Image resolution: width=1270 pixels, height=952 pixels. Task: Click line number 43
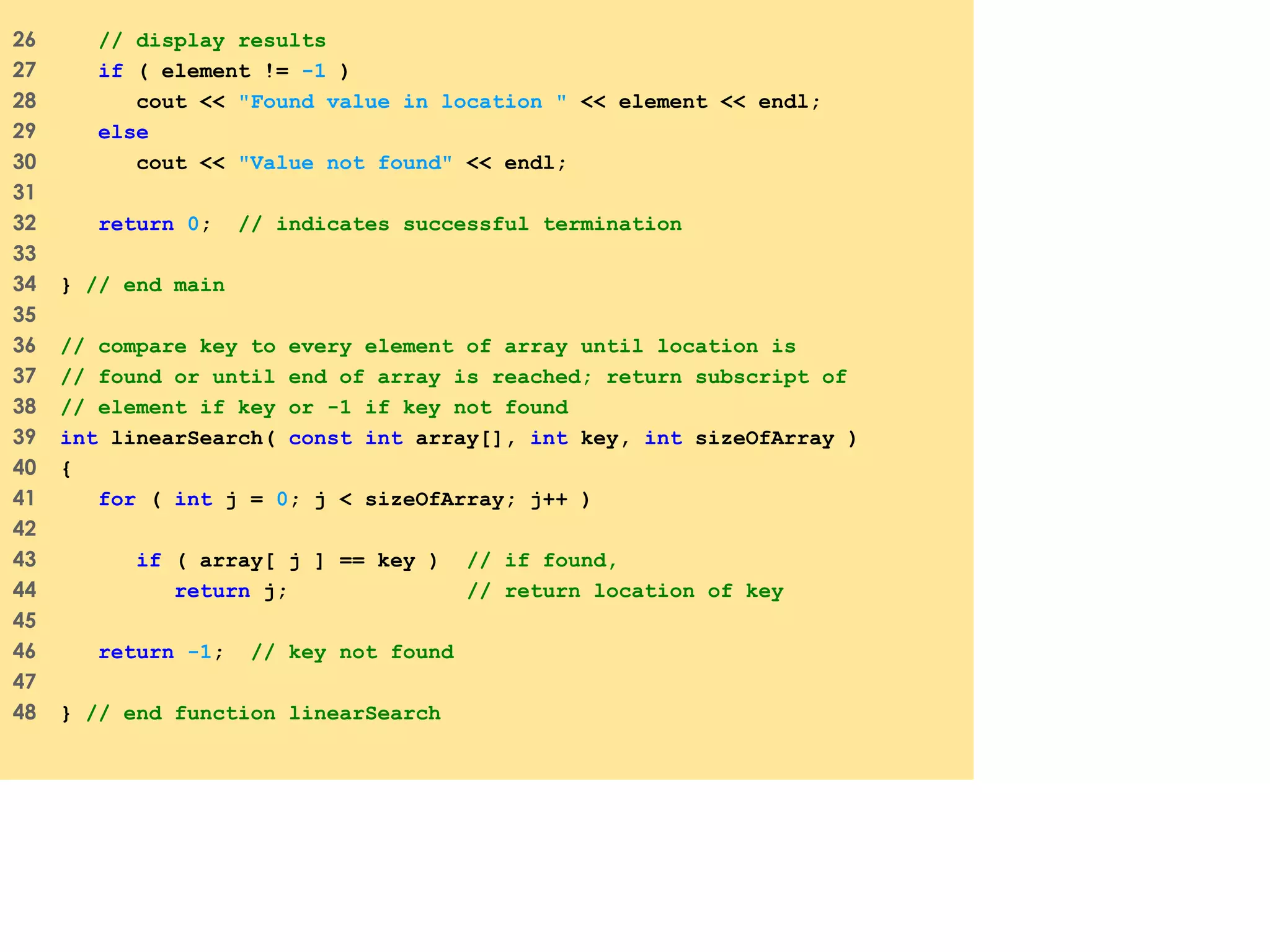tap(24, 559)
